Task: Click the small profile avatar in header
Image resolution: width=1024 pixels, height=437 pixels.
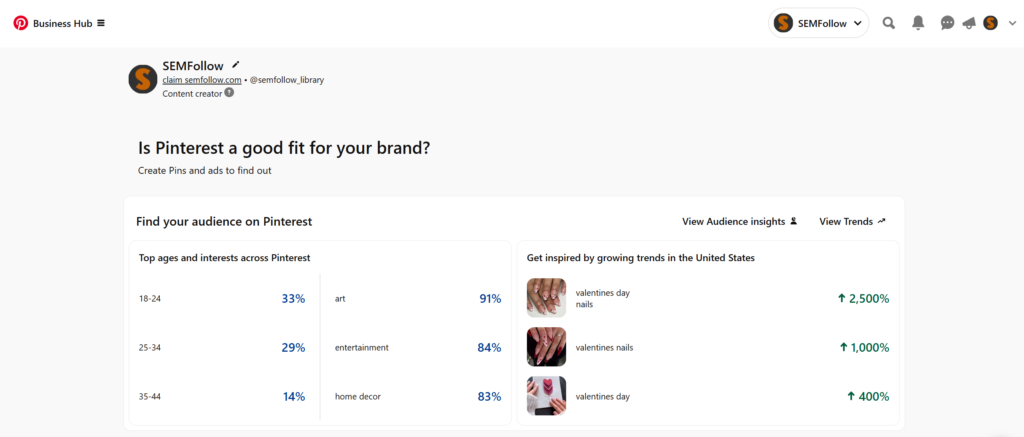Action: [990, 23]
